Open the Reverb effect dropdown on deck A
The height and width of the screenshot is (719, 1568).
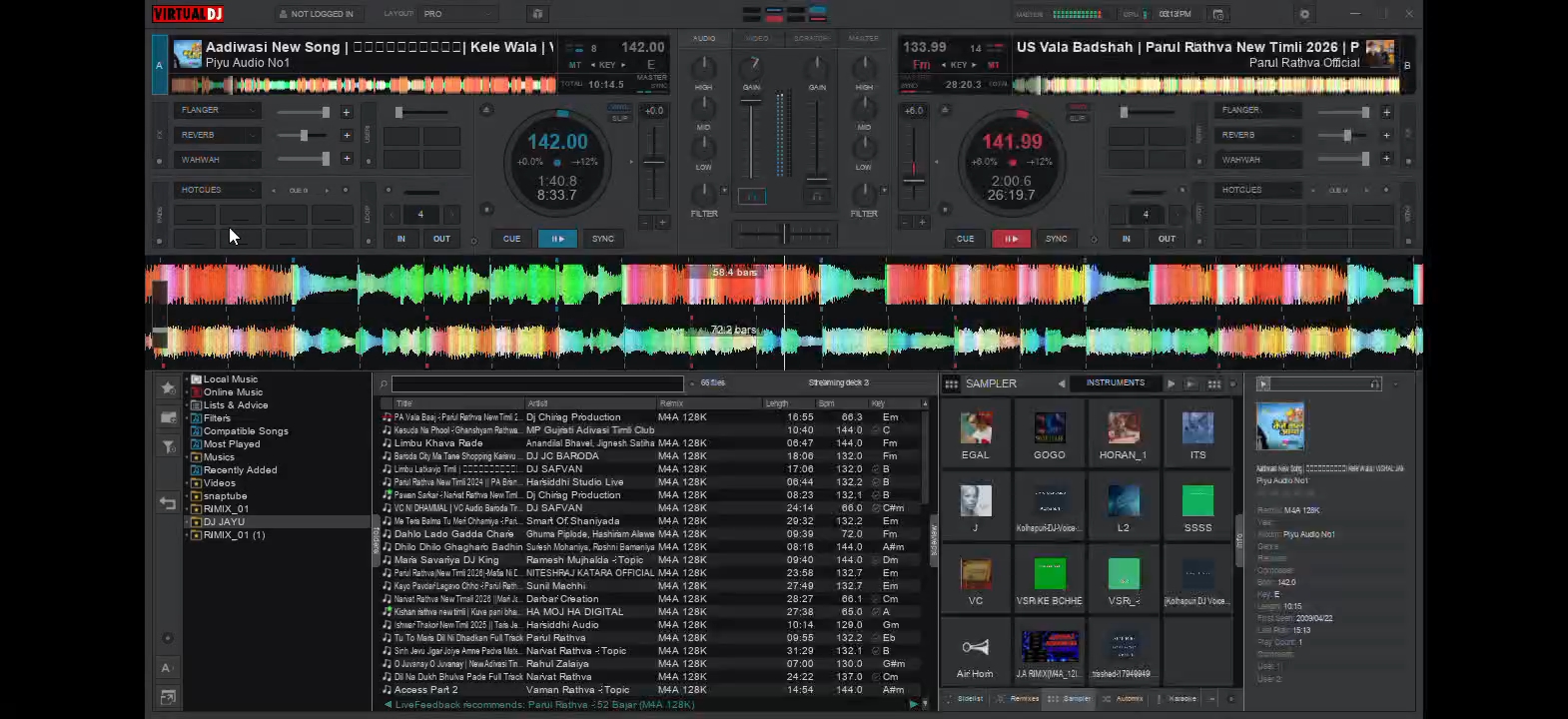pyautogui.click(x=218, y=135)
